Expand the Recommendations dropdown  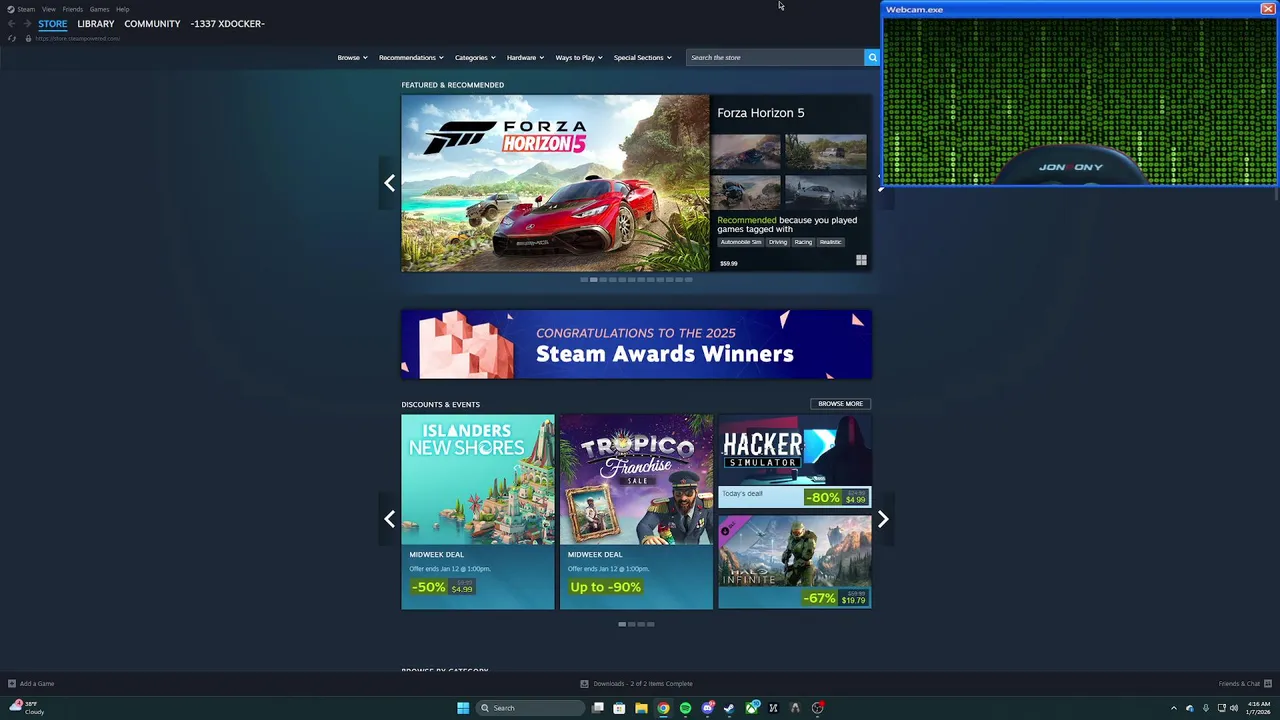[x=412, y=57]
